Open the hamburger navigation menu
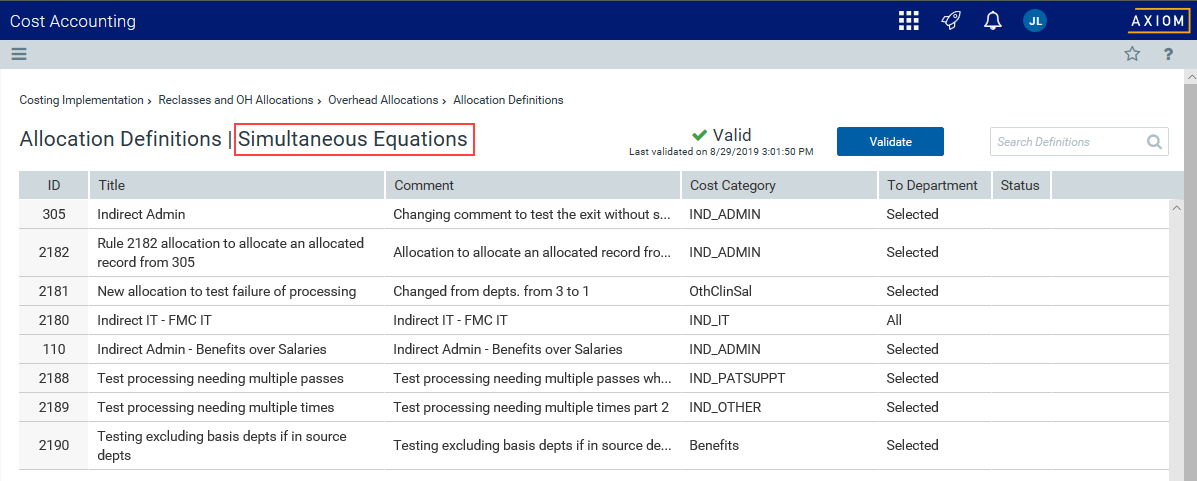This screenshot has height=481, width=1197. click(x=19, y=54)
